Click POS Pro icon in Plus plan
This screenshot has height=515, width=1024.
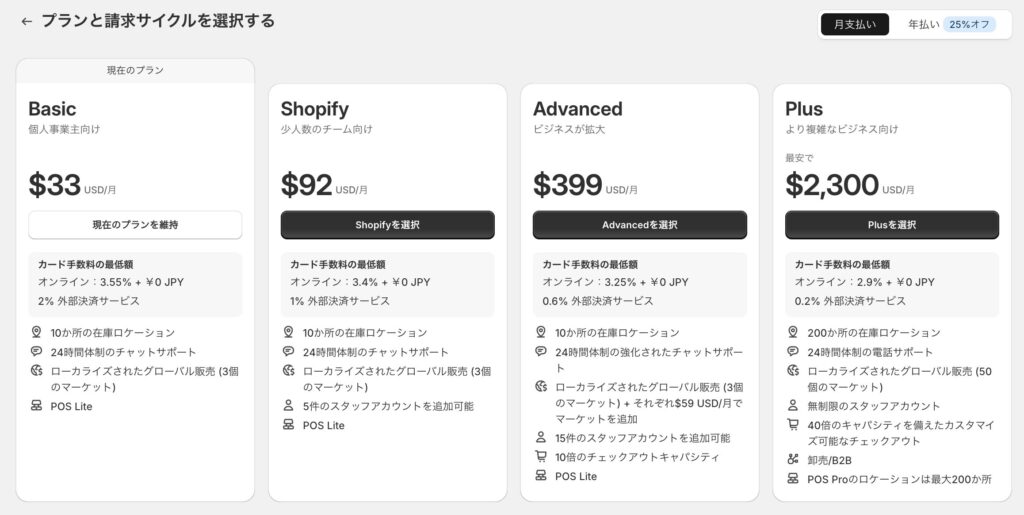point(792,479)
